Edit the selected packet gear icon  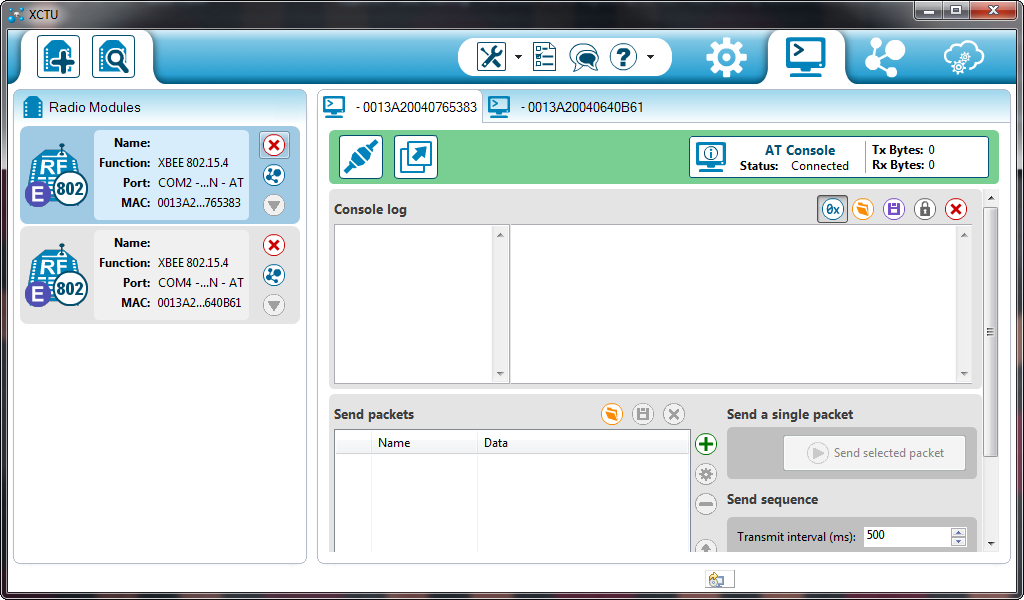coord(706,474)
